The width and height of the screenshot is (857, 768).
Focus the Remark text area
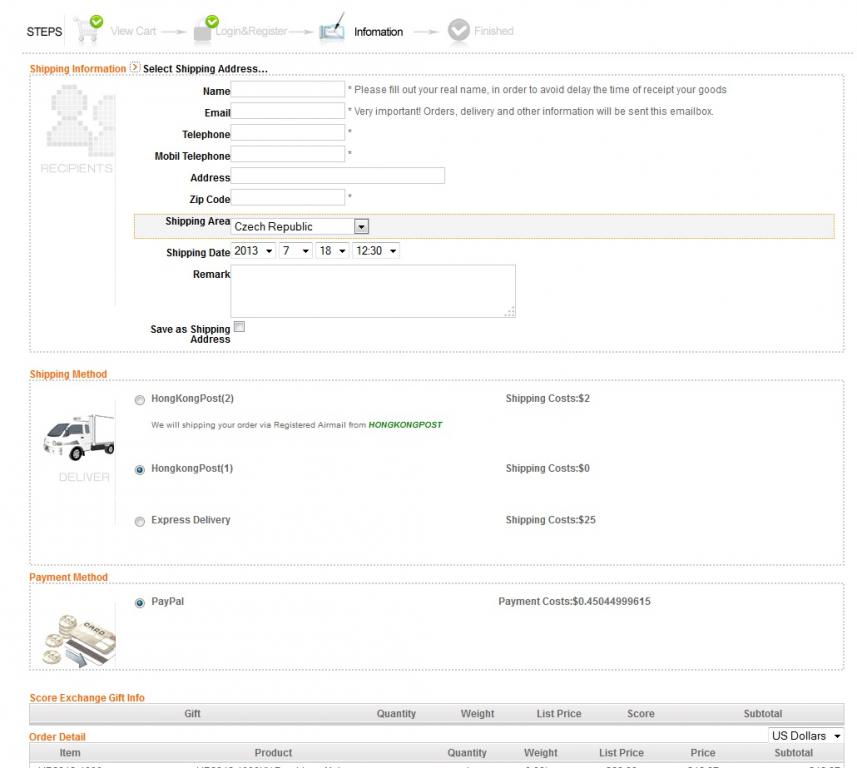(x=372, y=291)
